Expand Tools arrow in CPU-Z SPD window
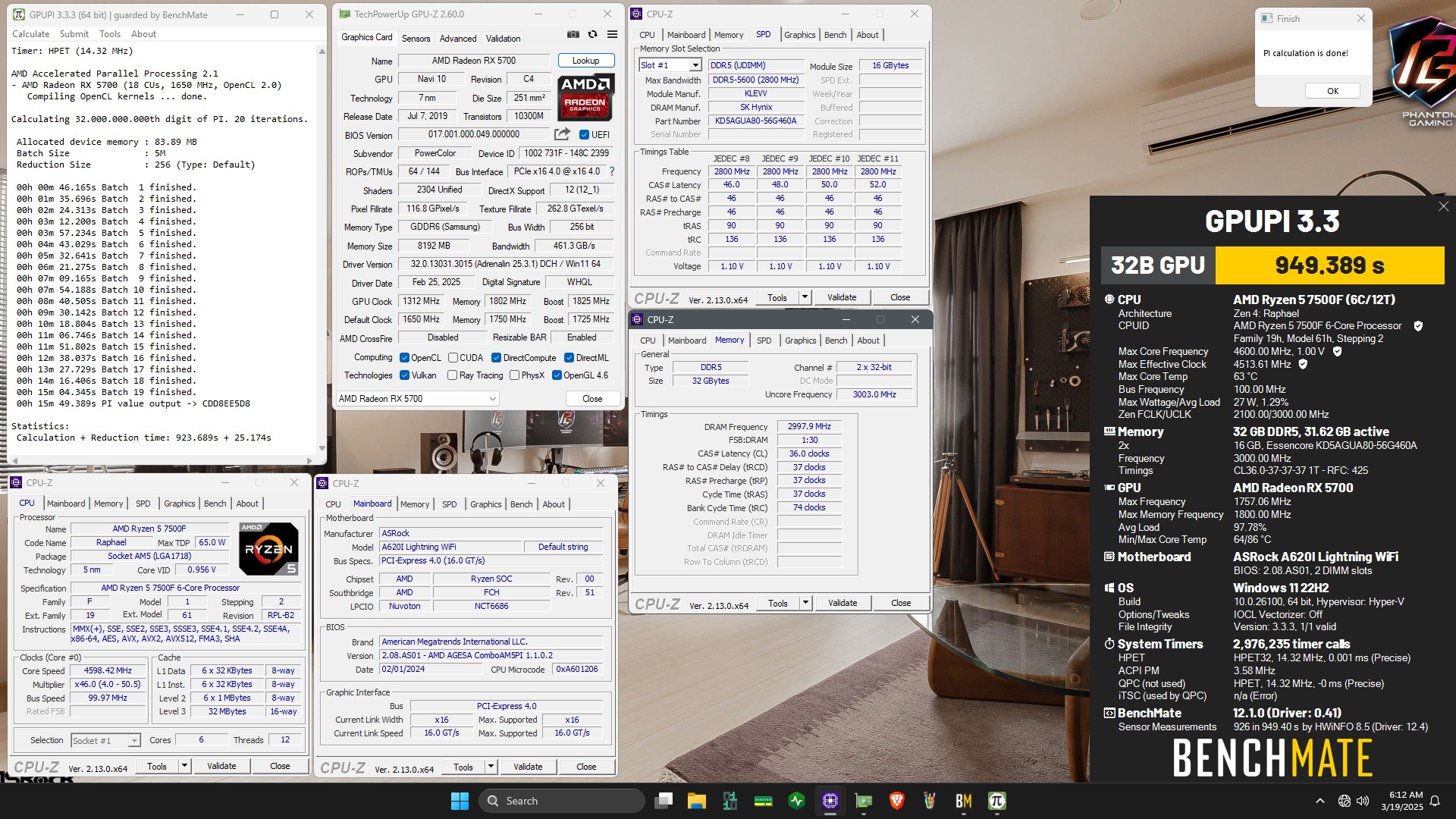1456x819 pixels. click(805, 297)
